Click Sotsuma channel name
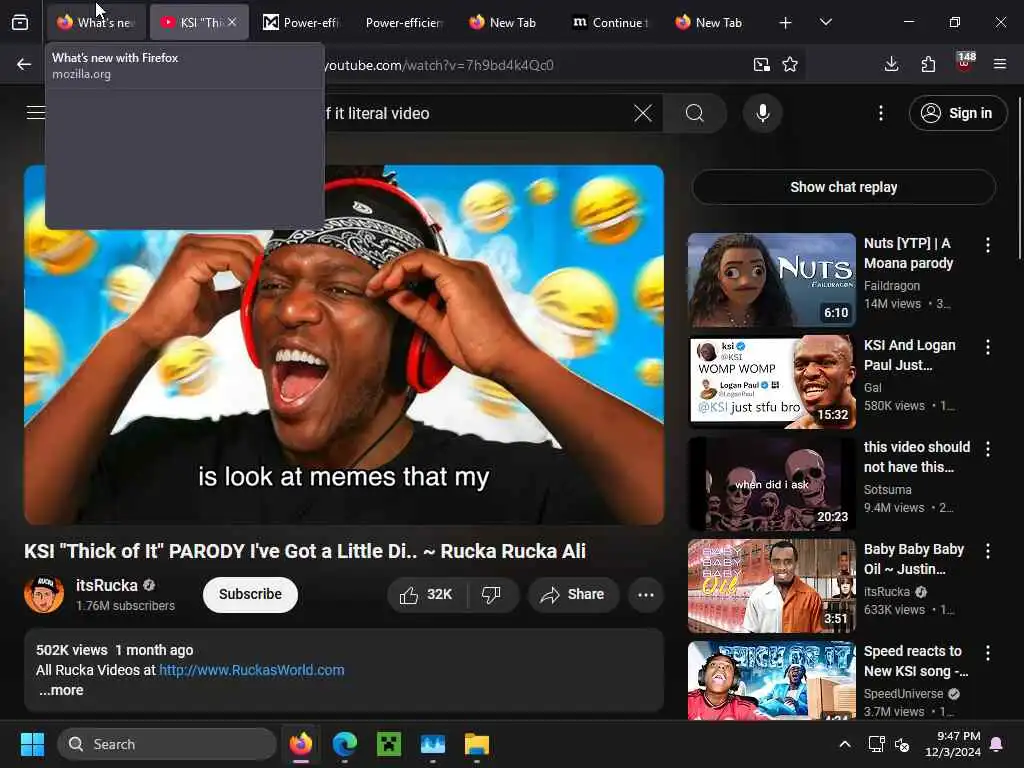The image size is (1024, 768). tap(888, 490)
